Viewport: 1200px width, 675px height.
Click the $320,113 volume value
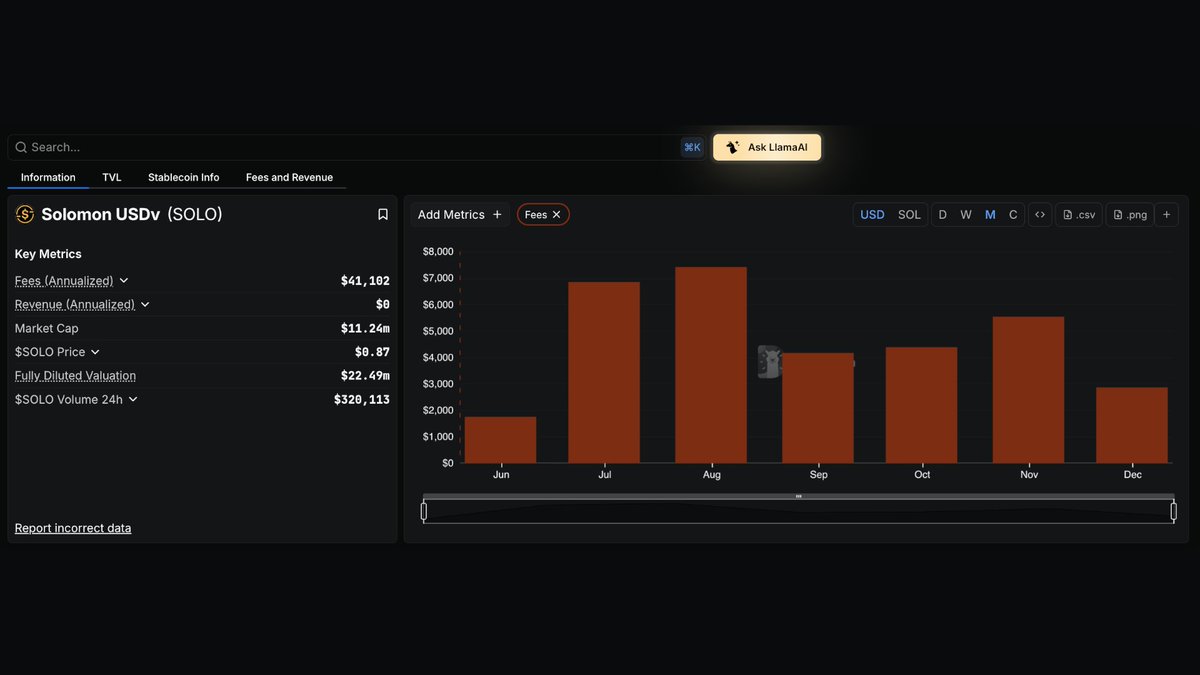pos(362,399)
